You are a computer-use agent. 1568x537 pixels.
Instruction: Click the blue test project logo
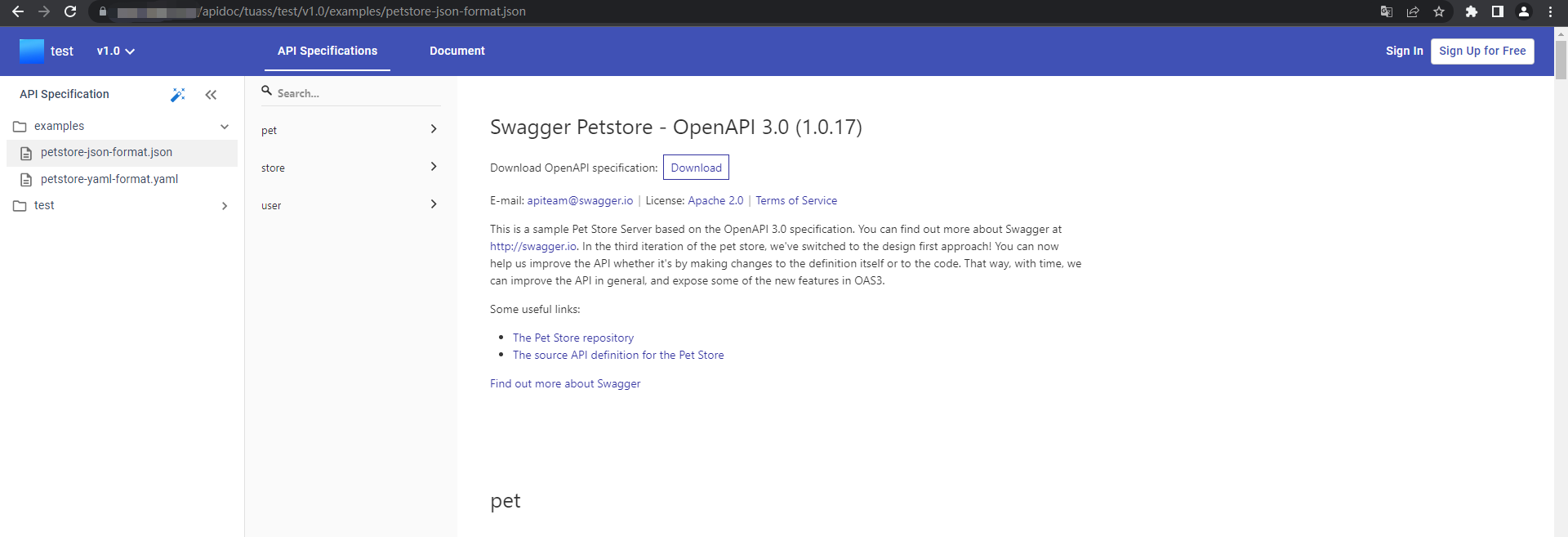32,51
